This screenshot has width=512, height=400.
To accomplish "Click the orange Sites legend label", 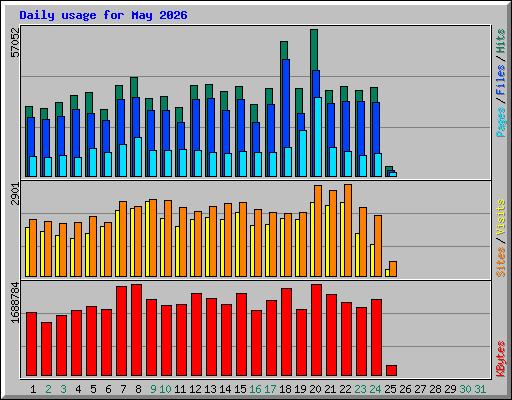I will (x=501, y=262).
